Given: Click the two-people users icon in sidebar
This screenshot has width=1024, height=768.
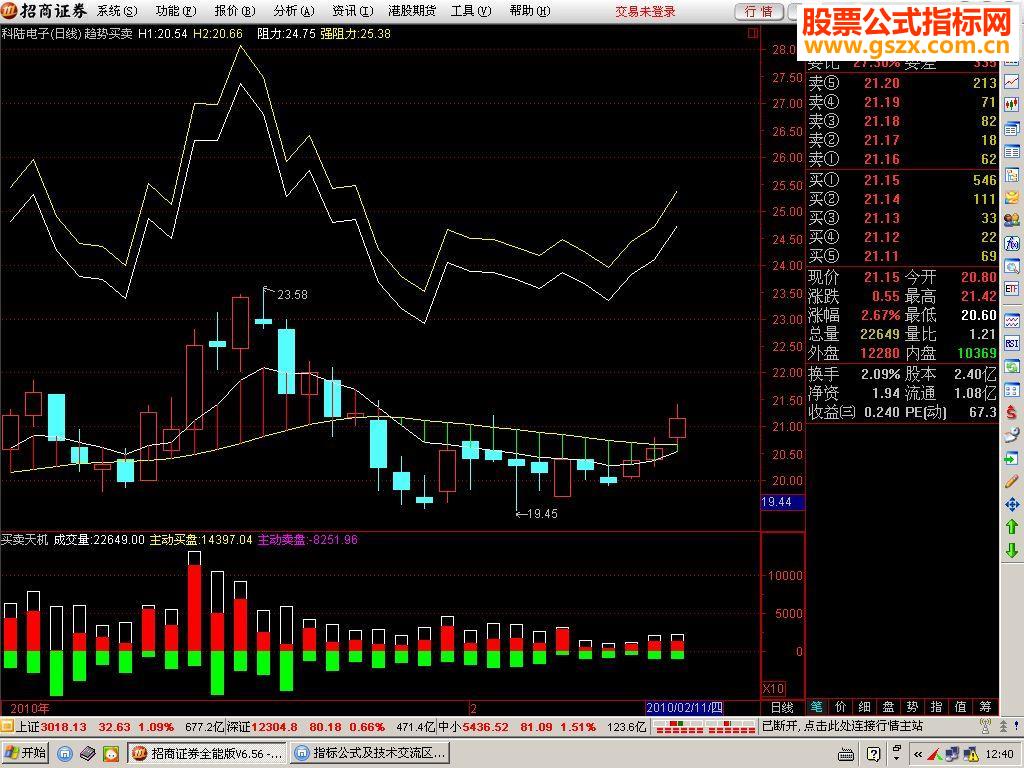Looking at the screenshot, I should click(1012, 220).
